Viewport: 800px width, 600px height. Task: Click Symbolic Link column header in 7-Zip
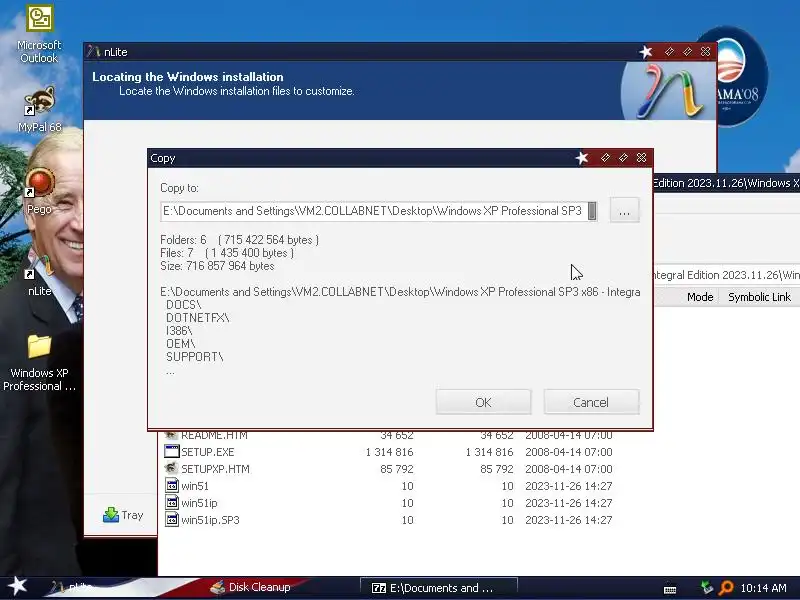(759, 297)
